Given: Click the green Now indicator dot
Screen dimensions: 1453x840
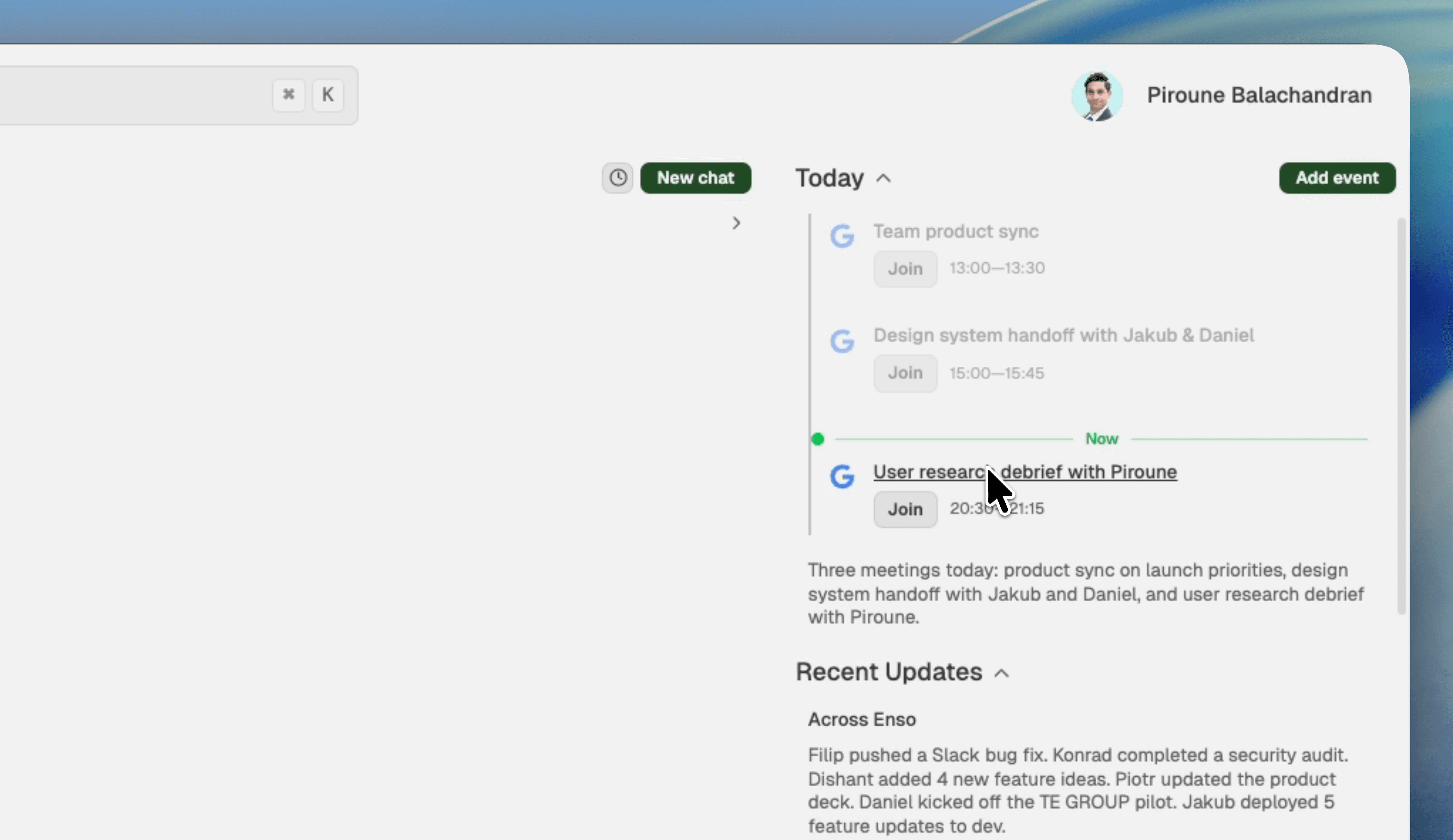Looking at the screenshot, I should [817, 439].
